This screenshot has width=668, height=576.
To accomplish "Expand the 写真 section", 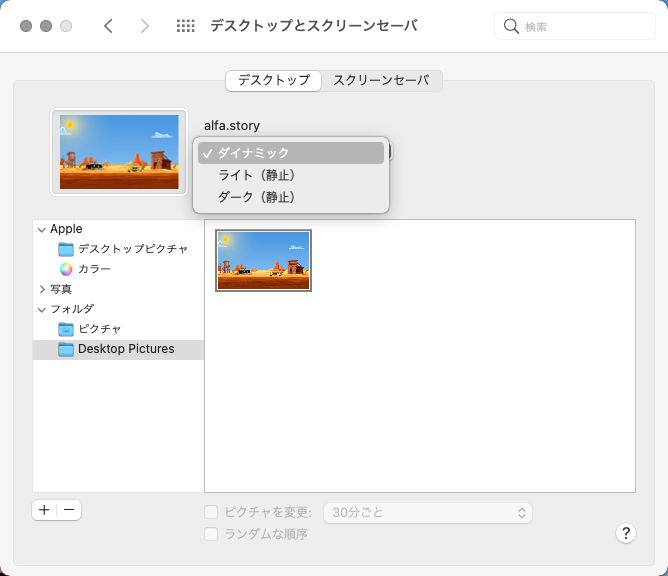I will click(x=41, y=289).
